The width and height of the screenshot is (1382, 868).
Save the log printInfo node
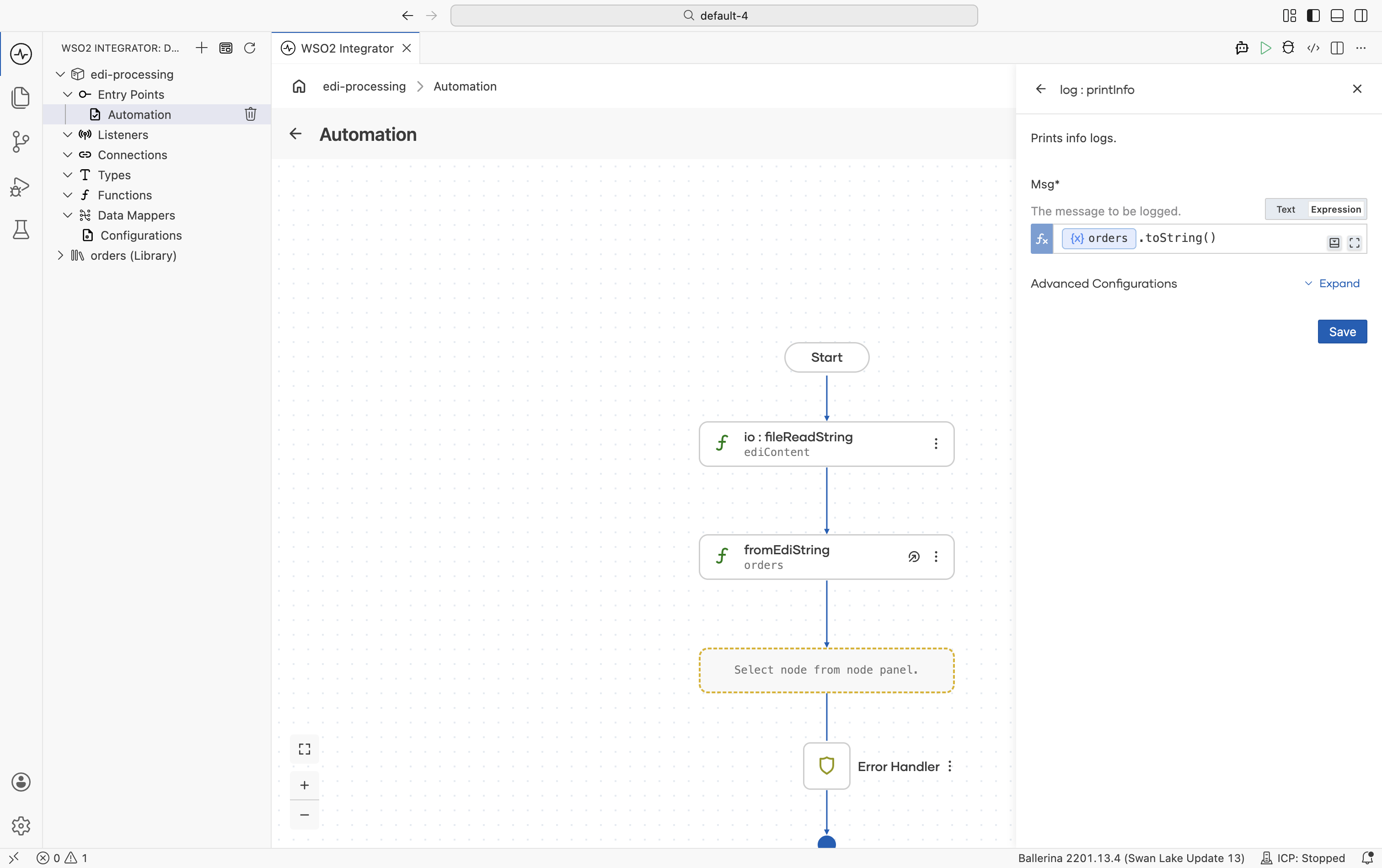(1342, 332)
